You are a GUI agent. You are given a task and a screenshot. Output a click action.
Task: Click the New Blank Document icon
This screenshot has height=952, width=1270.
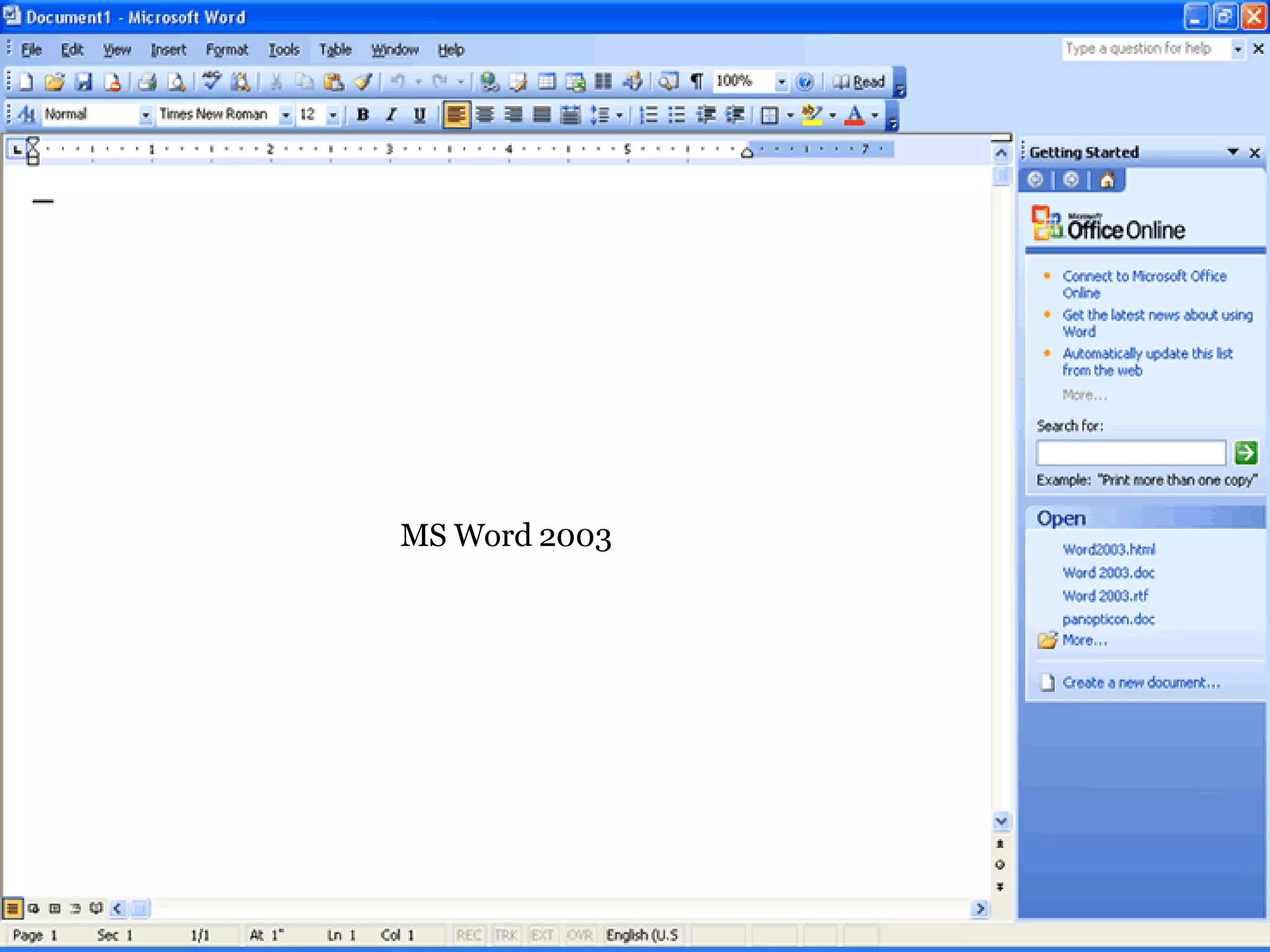click(25, 82)
